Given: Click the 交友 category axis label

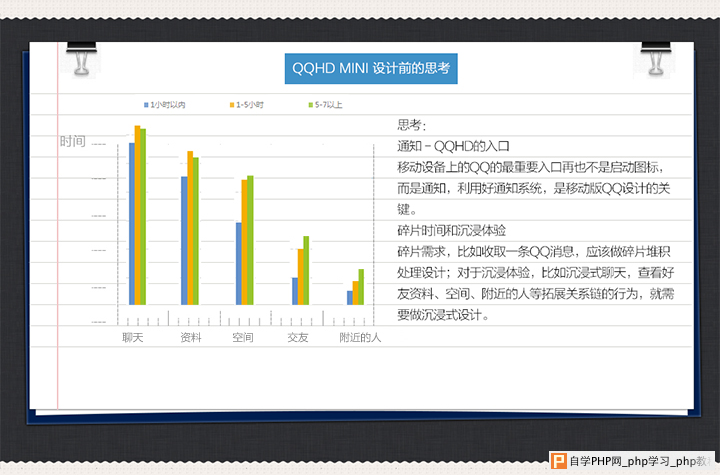Looking at the screenshot, I should [x=298, y=338].
